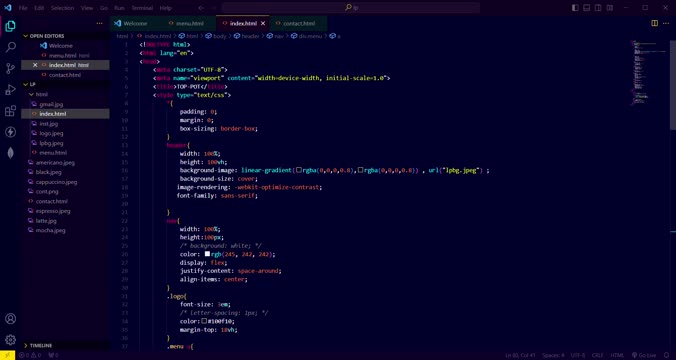The height and width of the screenshot is (360, 676).
Task: Click the first rgba color swatch on line 16
Action: point(299,170)
